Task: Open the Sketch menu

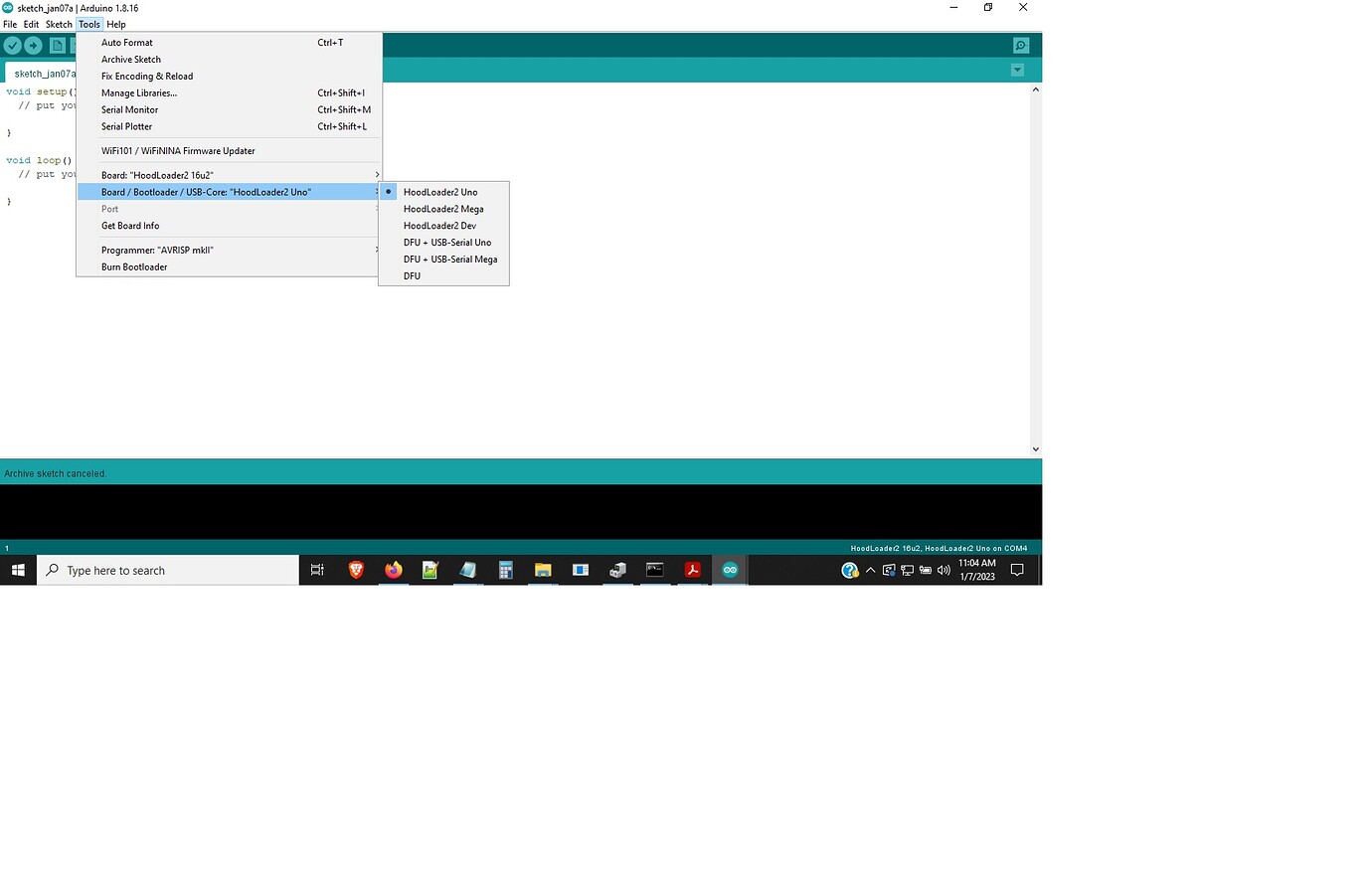Action: point(58,24)
